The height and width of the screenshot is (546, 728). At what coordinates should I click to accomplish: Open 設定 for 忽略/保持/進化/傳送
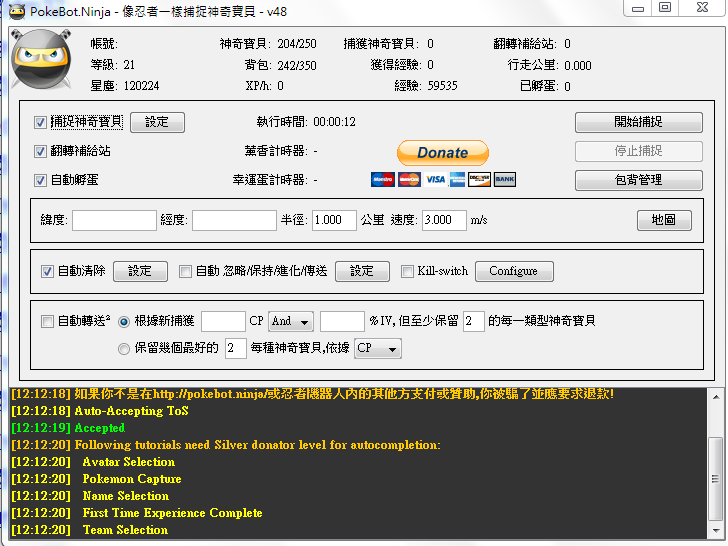click(x=362, y=271)
